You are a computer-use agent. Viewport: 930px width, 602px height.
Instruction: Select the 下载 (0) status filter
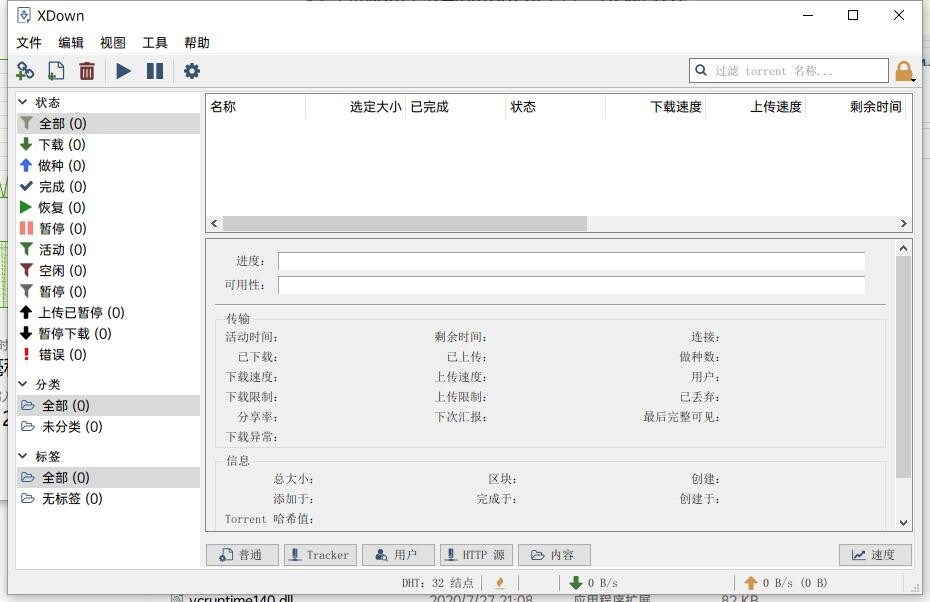pos(61,145)
